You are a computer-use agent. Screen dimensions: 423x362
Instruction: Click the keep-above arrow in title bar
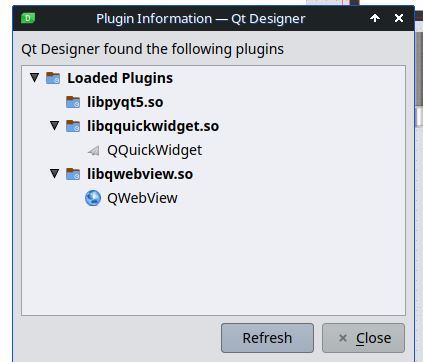[x=375, y=18]
